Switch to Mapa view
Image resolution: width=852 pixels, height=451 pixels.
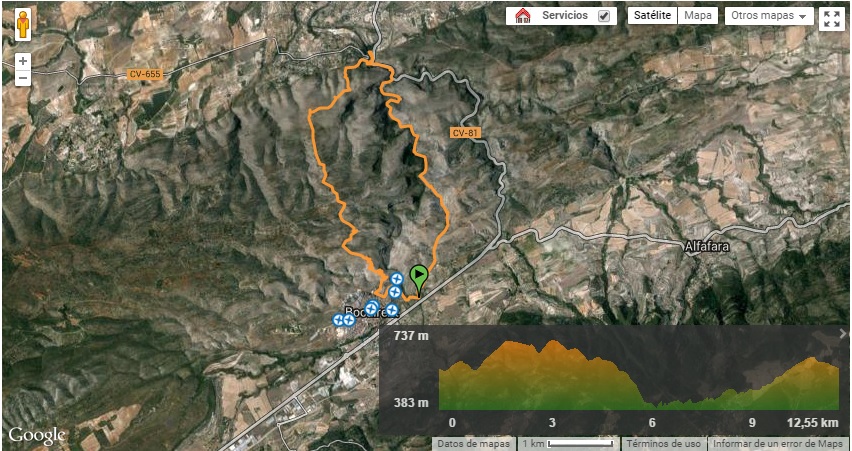(698, 16)
